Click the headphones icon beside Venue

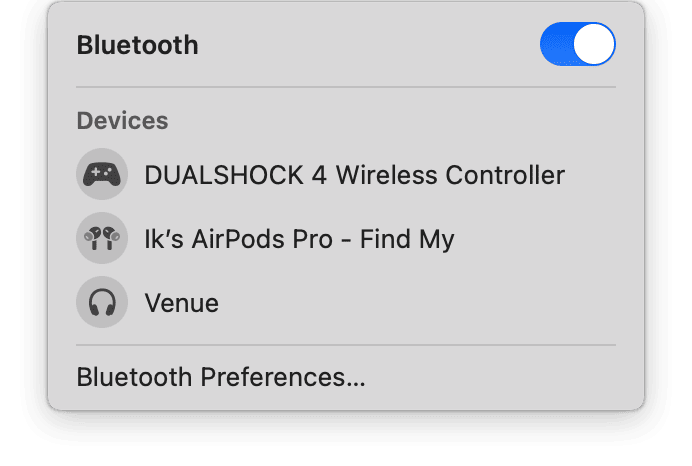(101, 302)
